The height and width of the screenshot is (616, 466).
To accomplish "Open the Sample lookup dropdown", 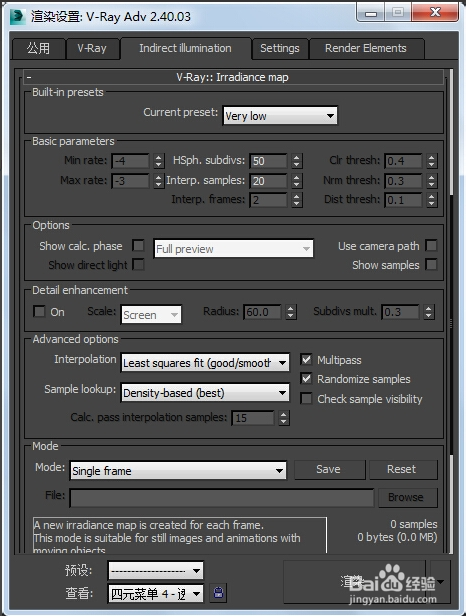I will [205, 392].
